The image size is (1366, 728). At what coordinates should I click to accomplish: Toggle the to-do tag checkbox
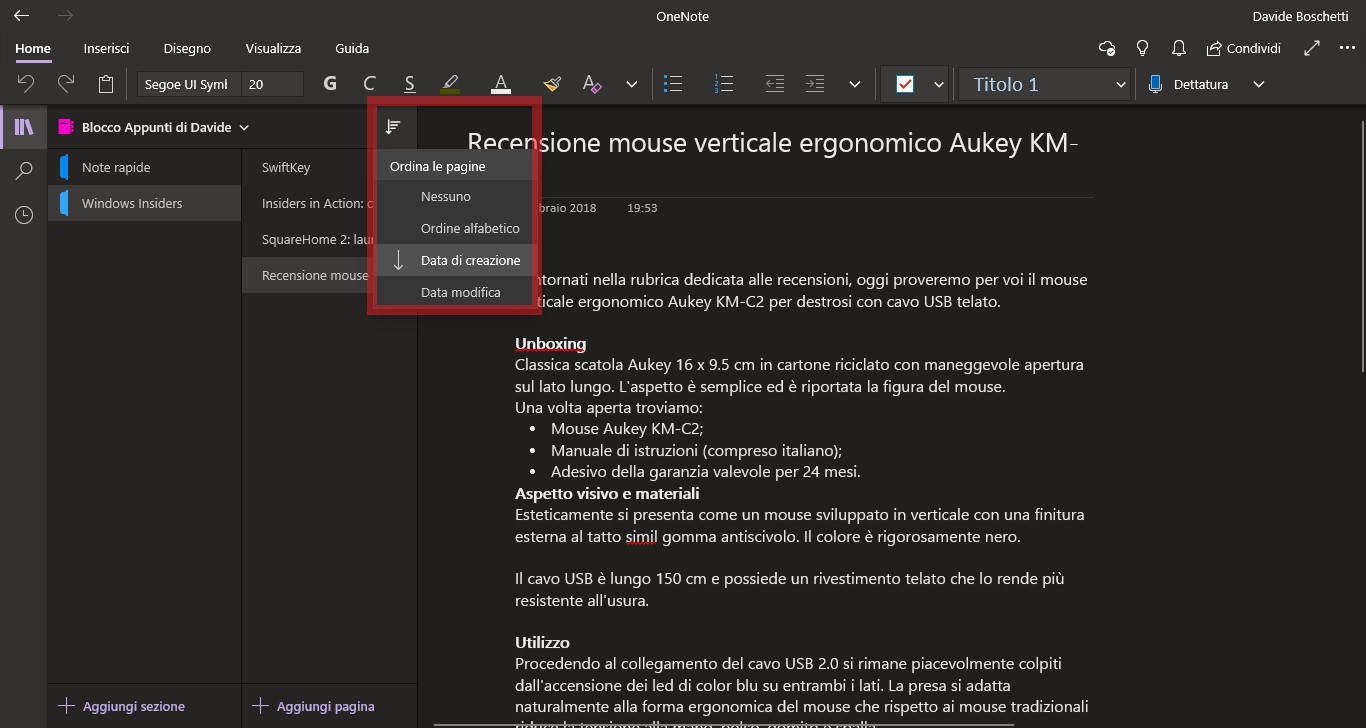[x=905, y=84]
